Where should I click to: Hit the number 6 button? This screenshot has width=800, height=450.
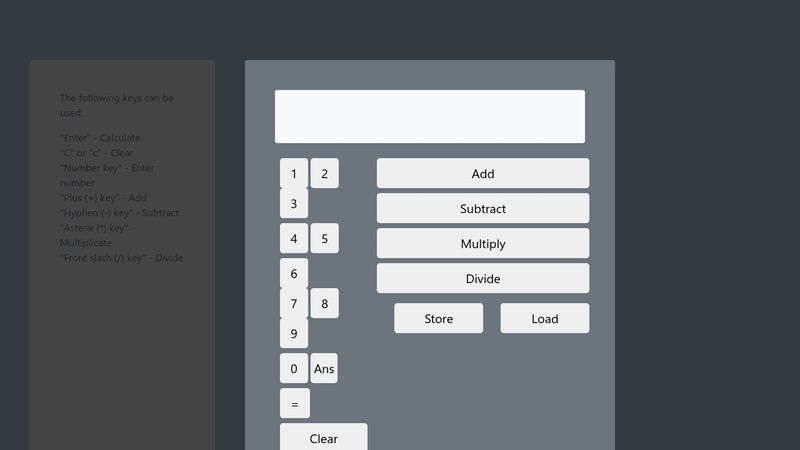click(293, 274)
